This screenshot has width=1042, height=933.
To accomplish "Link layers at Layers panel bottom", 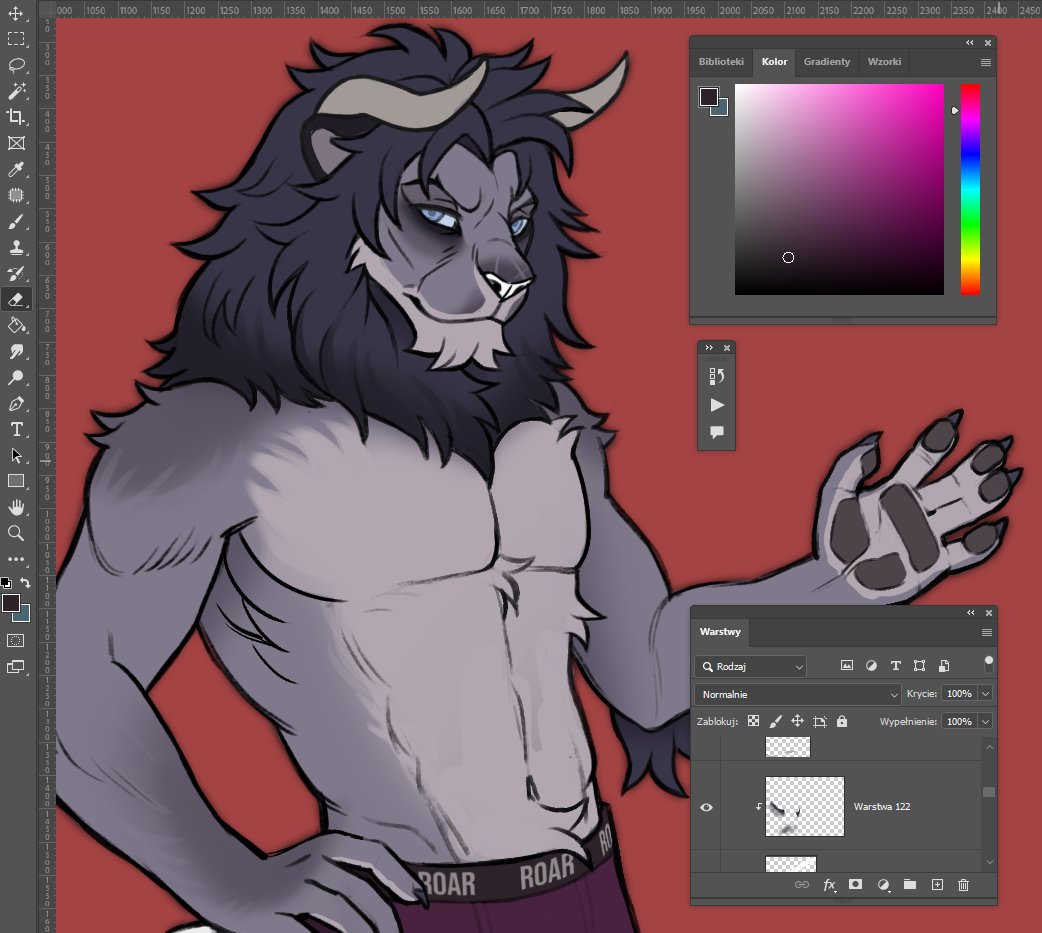I will (x=802, y=884).
